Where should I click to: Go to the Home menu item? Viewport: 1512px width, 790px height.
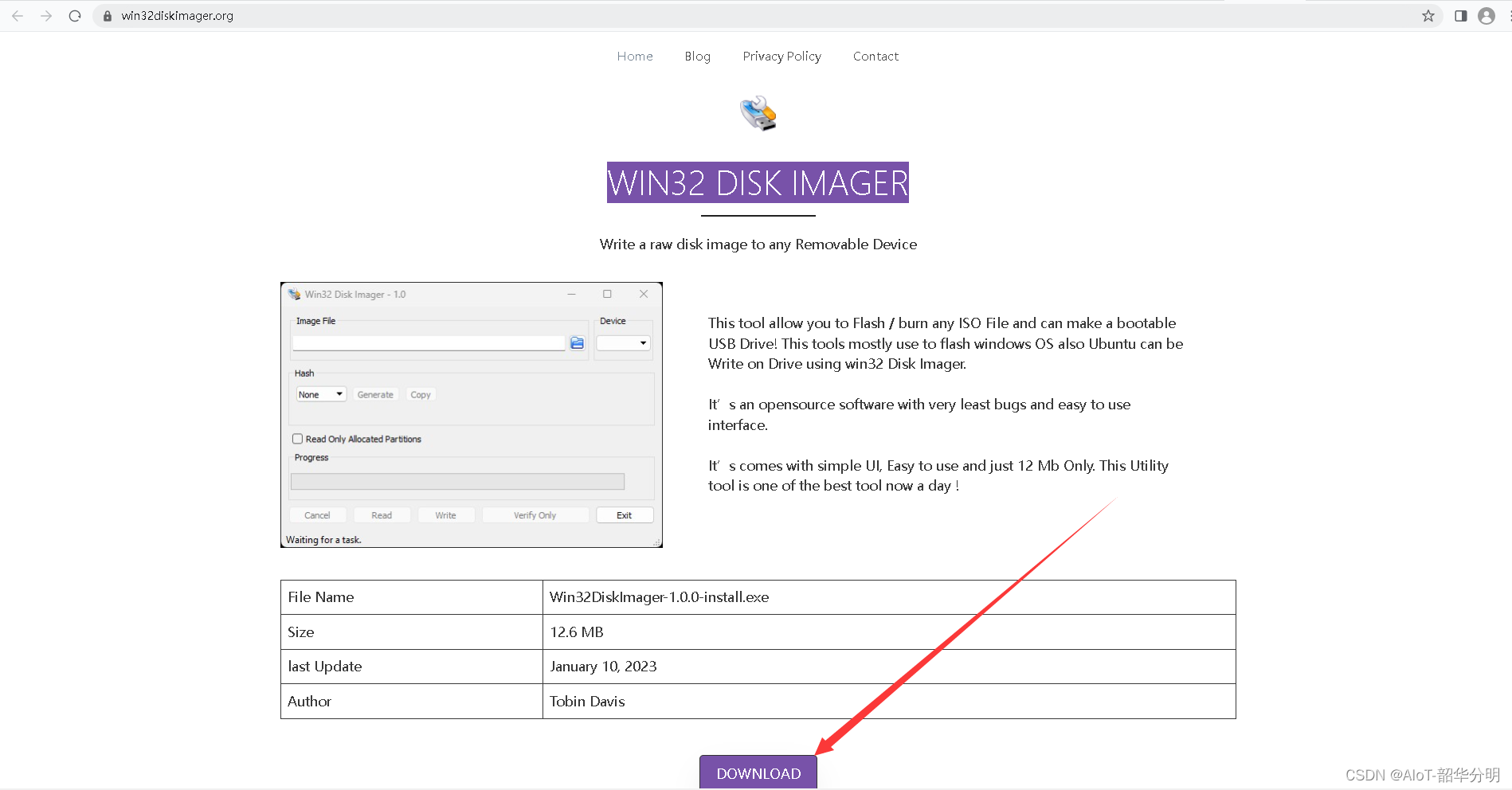[x=635, y=56]
